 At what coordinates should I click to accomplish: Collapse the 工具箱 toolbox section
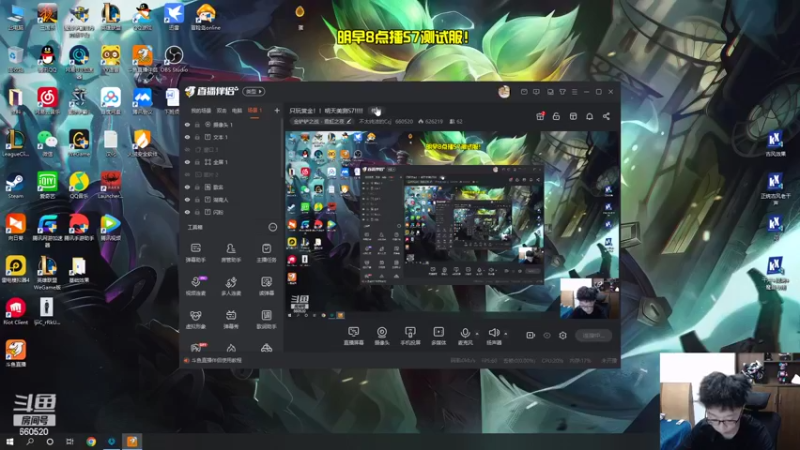coord(273,227)
